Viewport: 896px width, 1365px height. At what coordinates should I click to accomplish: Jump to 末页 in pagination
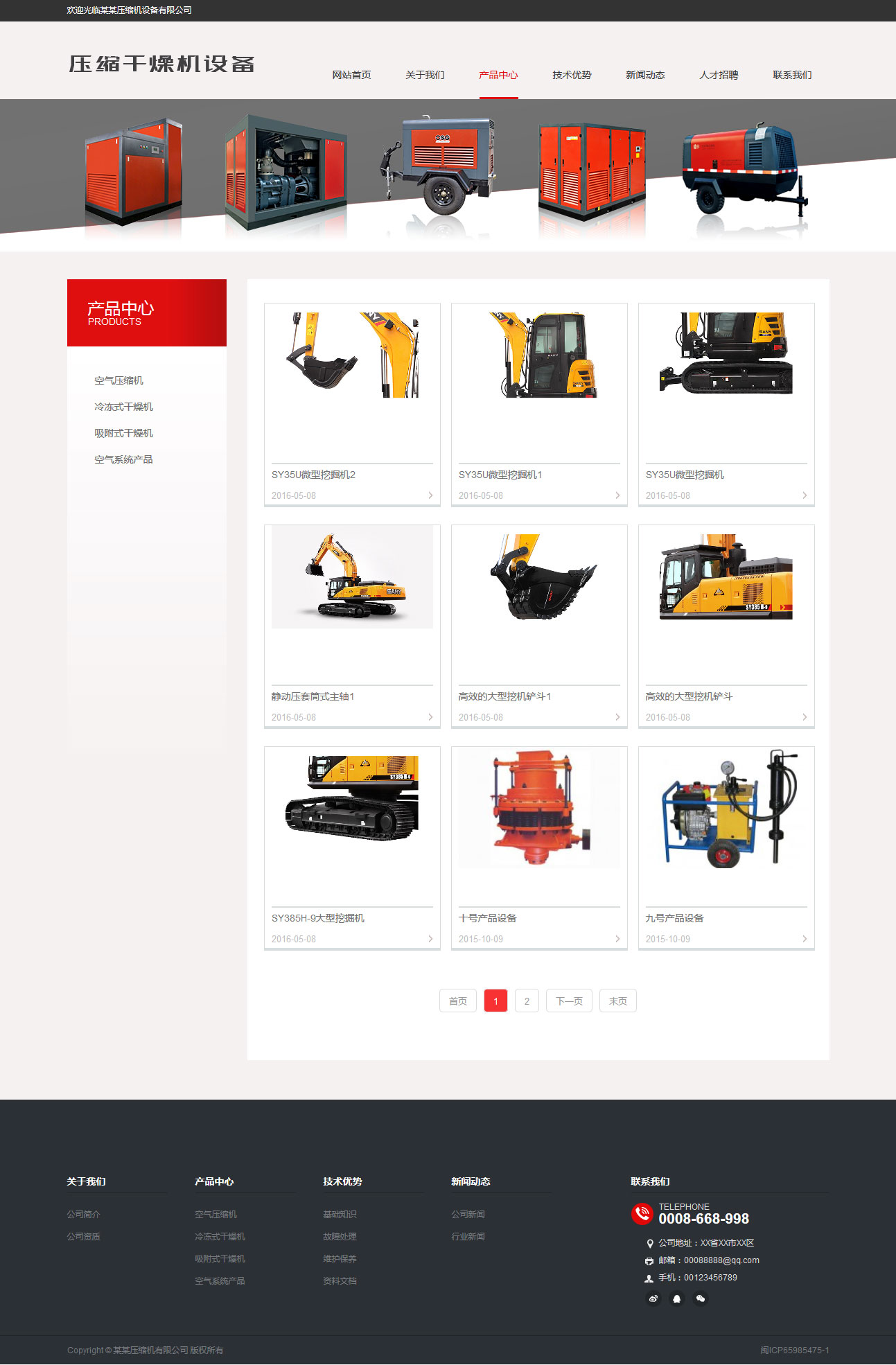617,1001
